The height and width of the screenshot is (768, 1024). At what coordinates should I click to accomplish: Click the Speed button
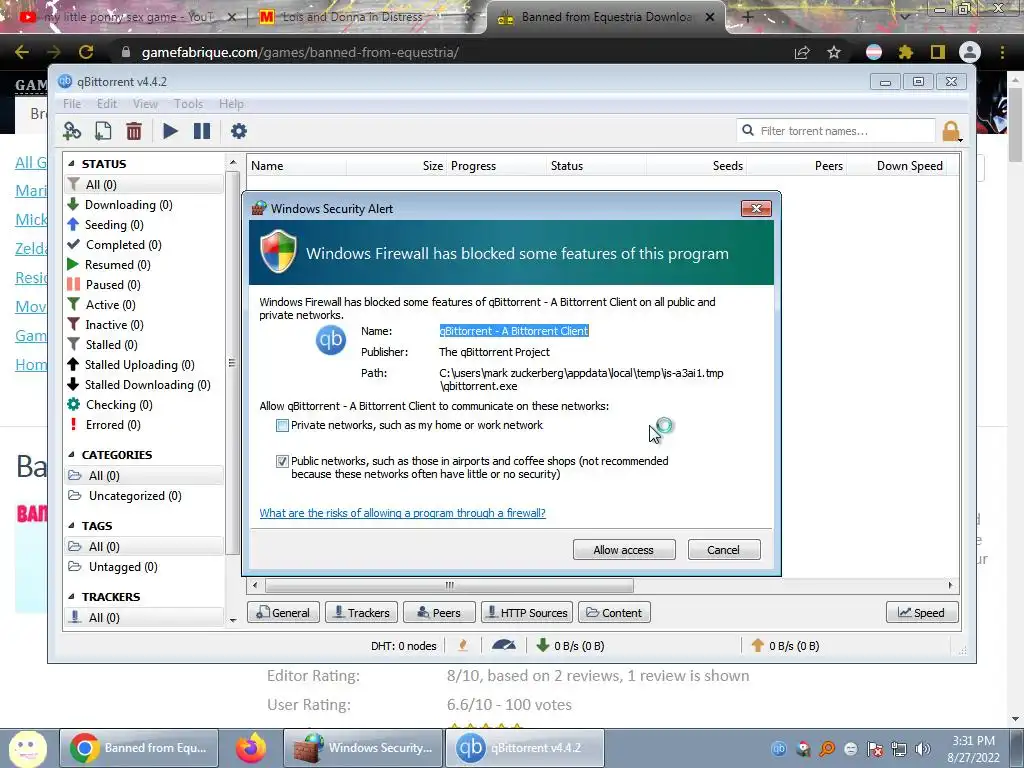pyautogui.click(x=921, y=613)
